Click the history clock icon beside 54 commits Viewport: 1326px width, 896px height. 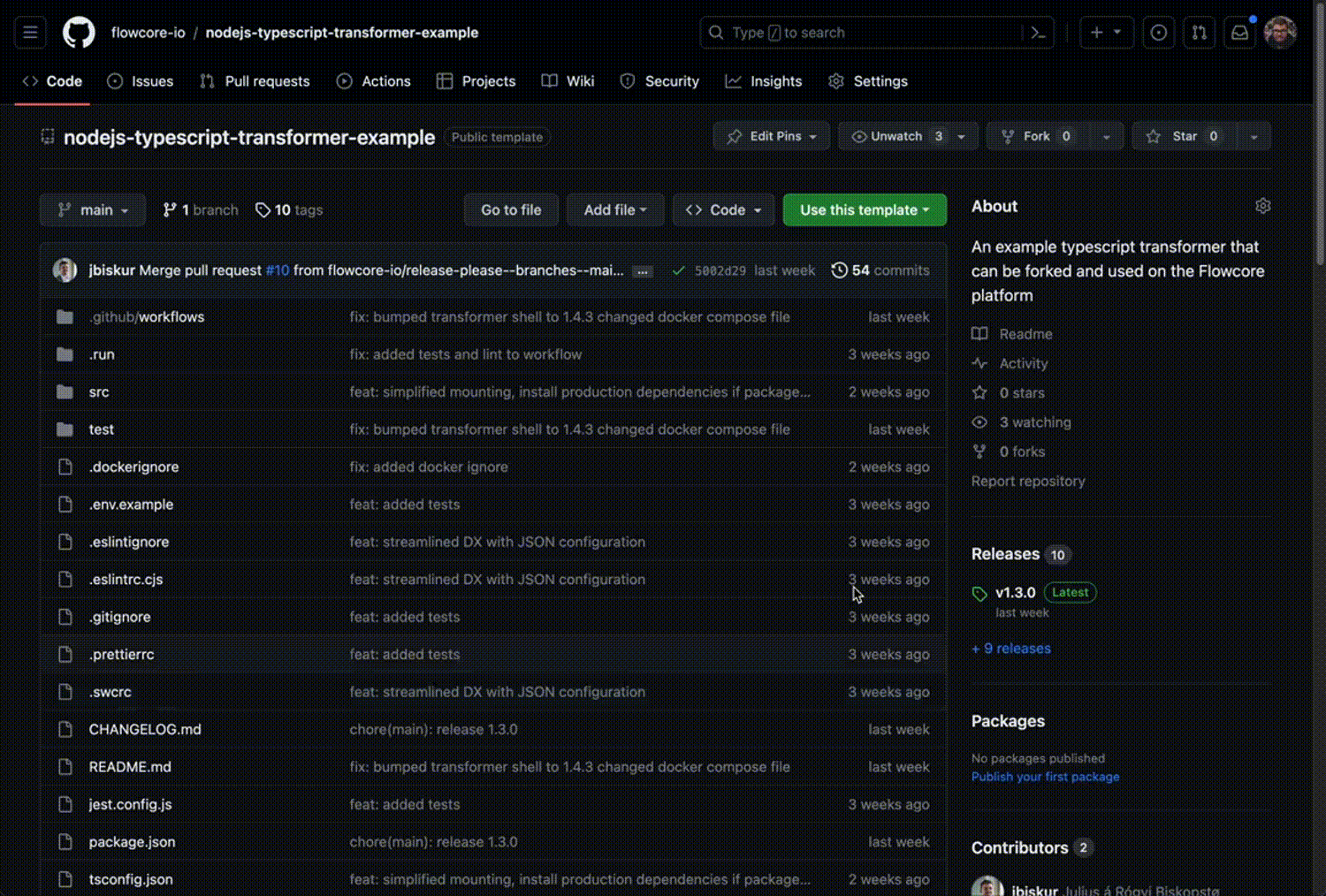839,270
